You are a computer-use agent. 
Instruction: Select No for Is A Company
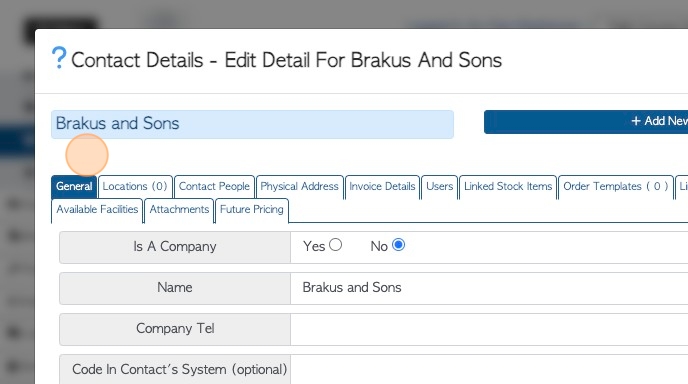[x=398, y=245]
